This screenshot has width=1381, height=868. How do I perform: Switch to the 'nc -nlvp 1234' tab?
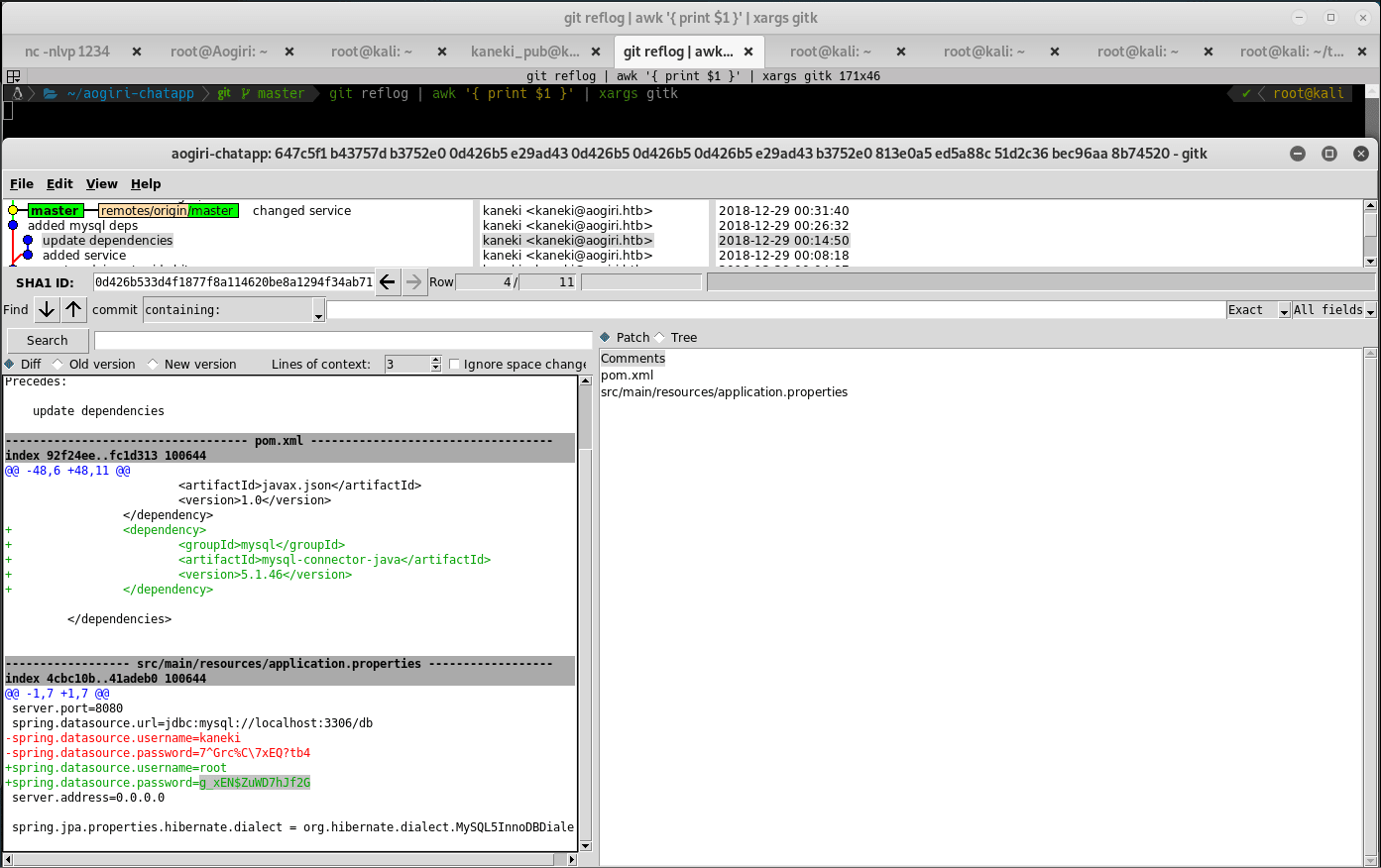[x=67, y=52]
